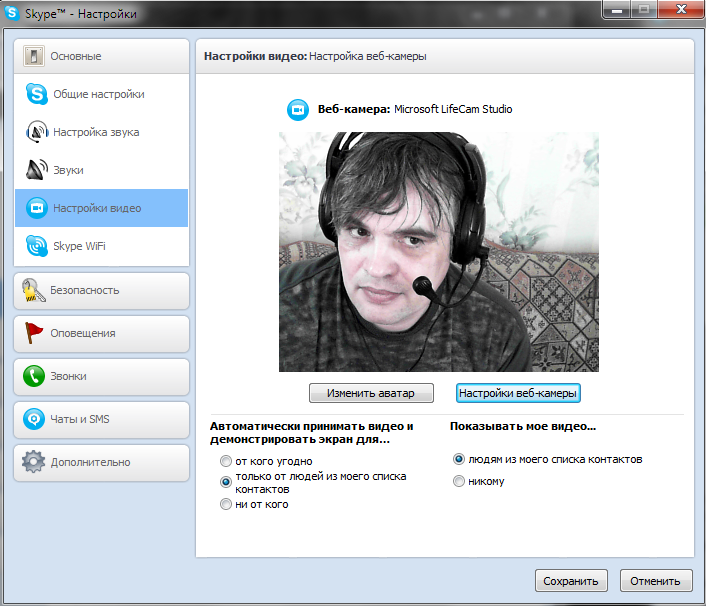
Task: Click the blue webcam icon near Веб-камера
Action: 298,109
